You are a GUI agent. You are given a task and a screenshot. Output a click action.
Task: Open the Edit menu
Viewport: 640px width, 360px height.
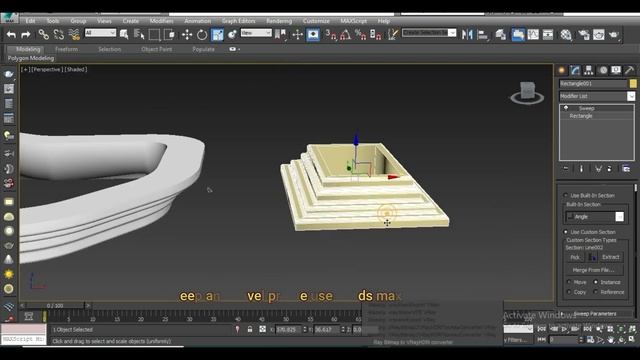click(x=30, y=21)
